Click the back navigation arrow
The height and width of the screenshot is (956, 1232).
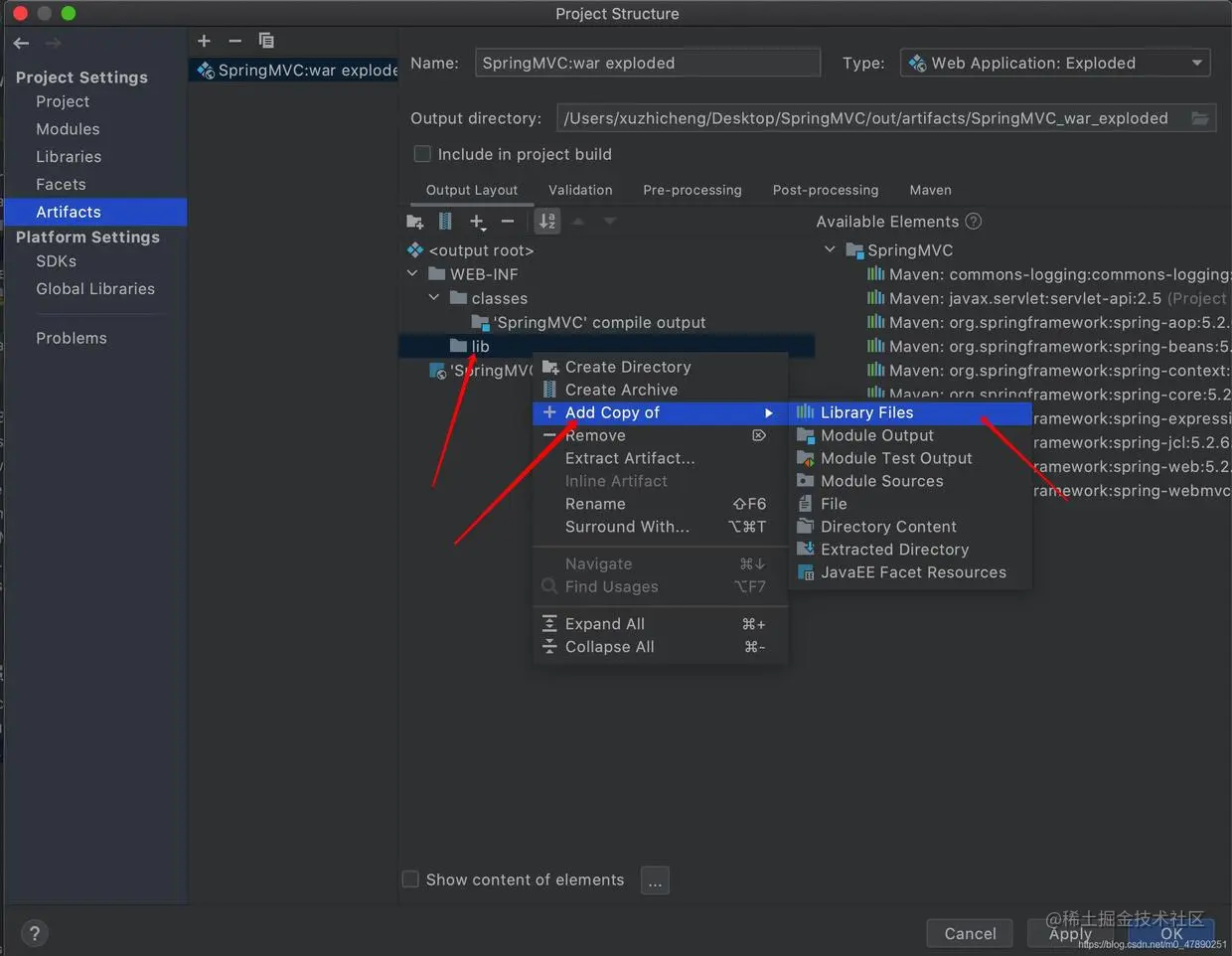(x=22, y=43)
